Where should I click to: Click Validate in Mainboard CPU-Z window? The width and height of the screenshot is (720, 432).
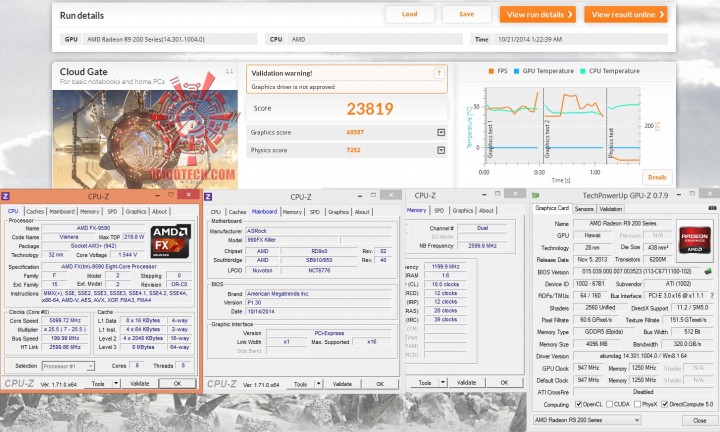[342, 384]
